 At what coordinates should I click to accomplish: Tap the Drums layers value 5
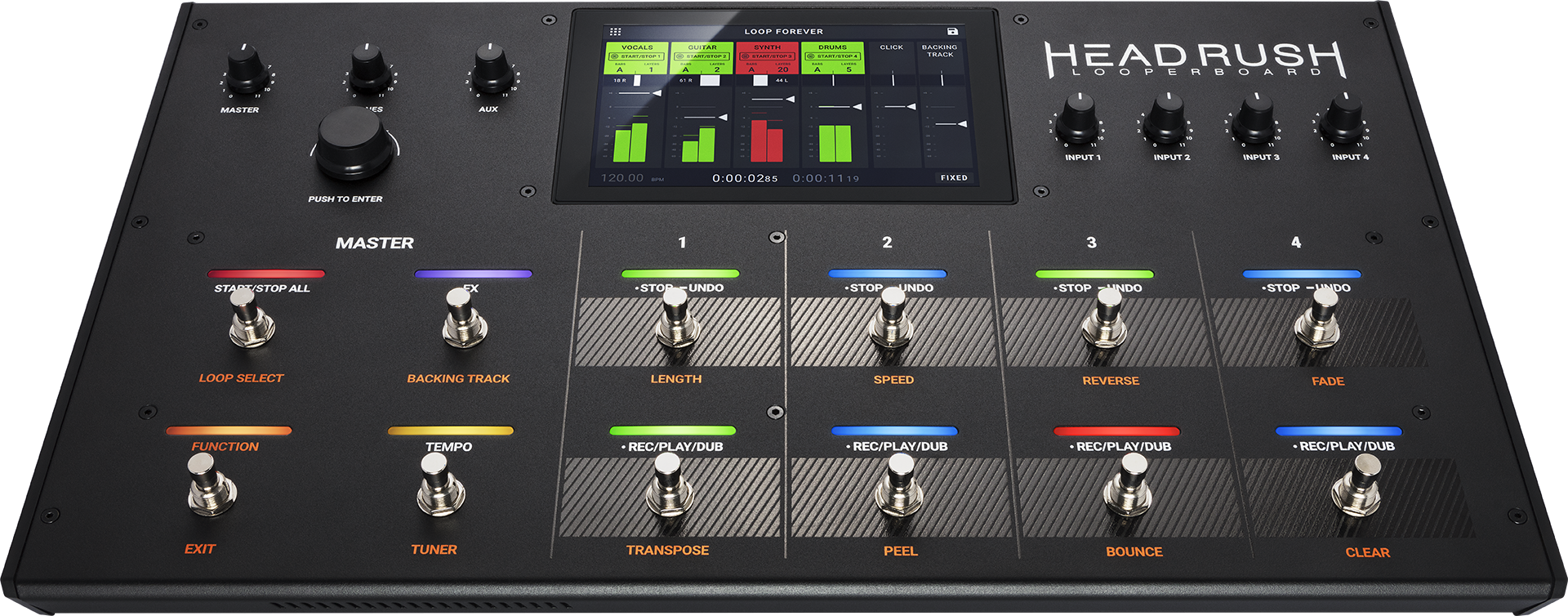coord(849,69)
